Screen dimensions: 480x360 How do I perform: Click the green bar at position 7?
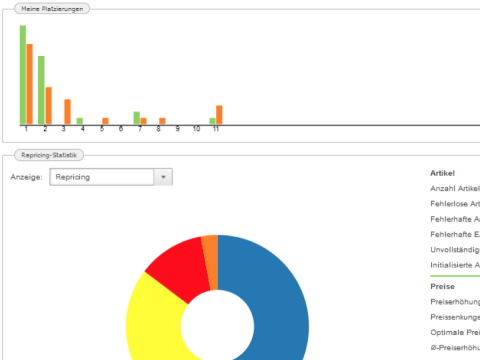137,118
